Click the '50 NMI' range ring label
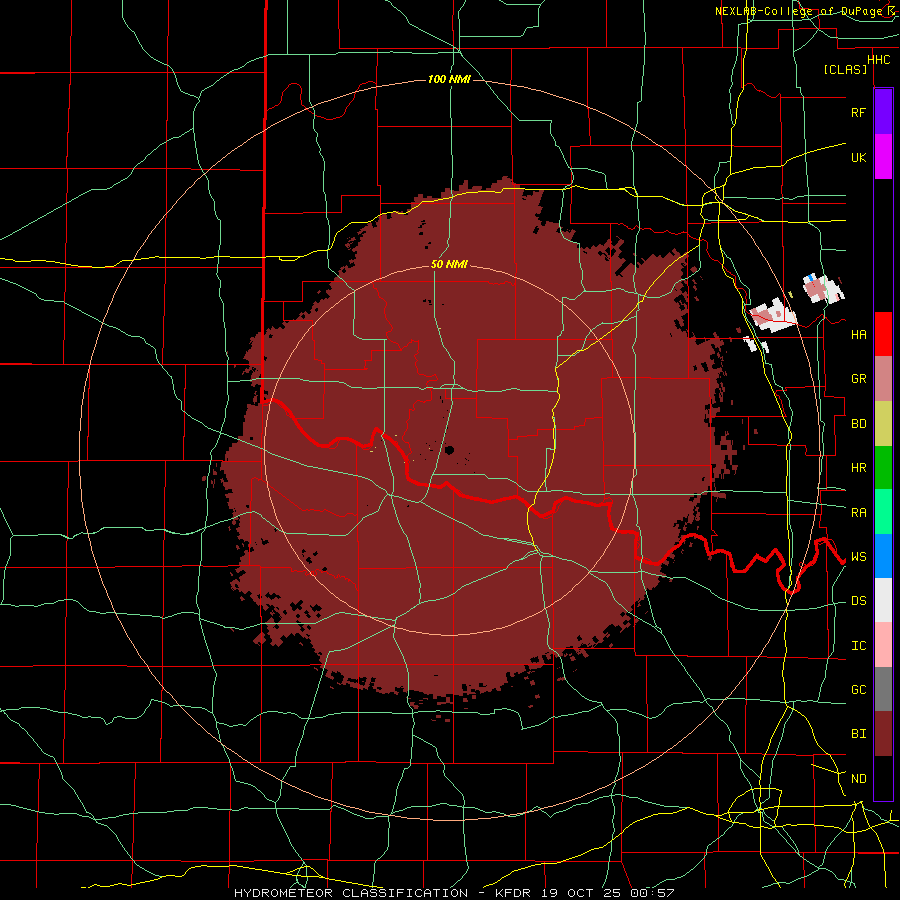900x900 pixels. tap(449, 264)
